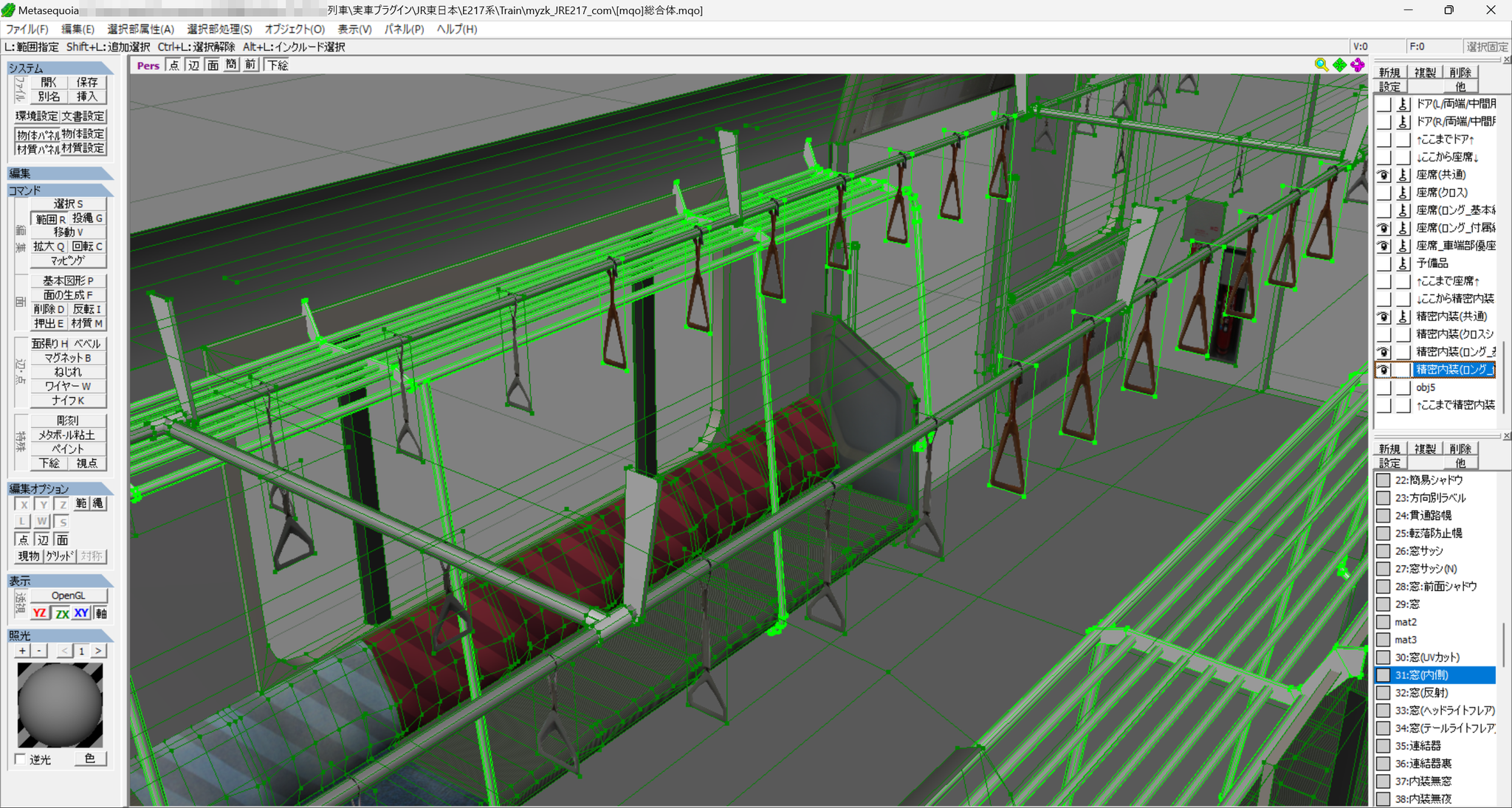
Task: Click the 色 light color button
Action: pos(90,759)
